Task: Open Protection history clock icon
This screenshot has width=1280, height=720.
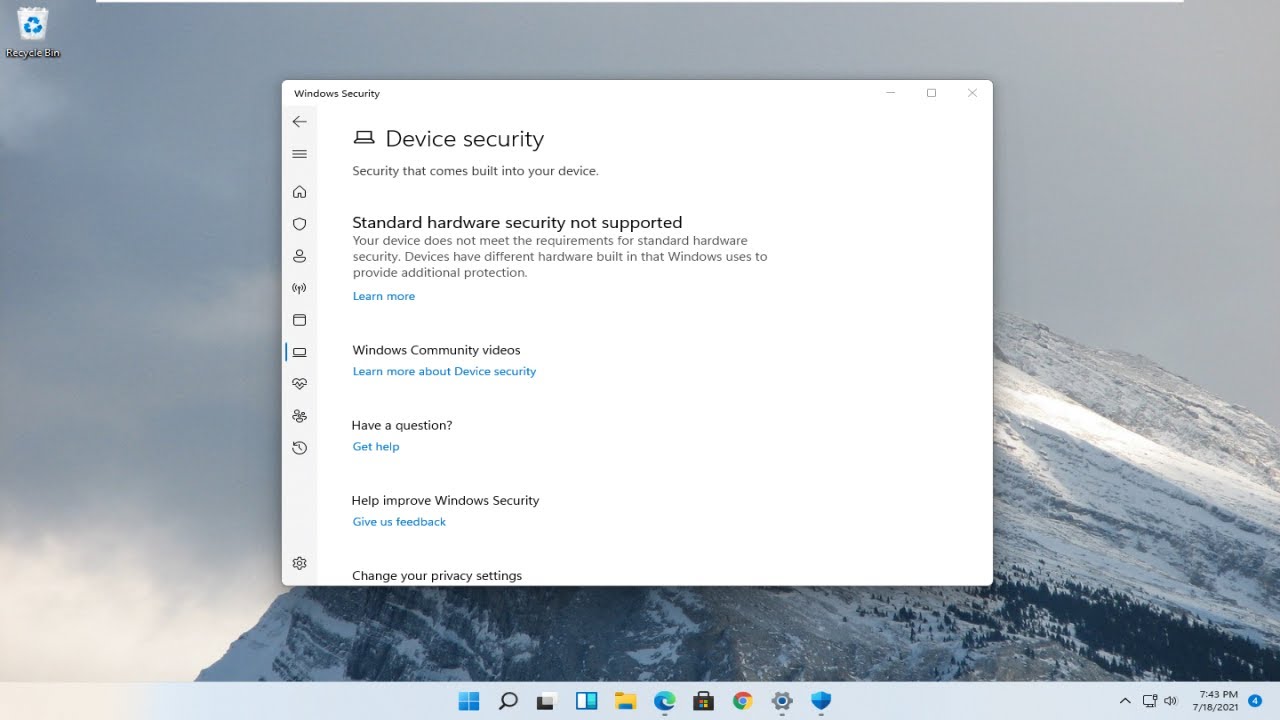Action: (299, 448)
